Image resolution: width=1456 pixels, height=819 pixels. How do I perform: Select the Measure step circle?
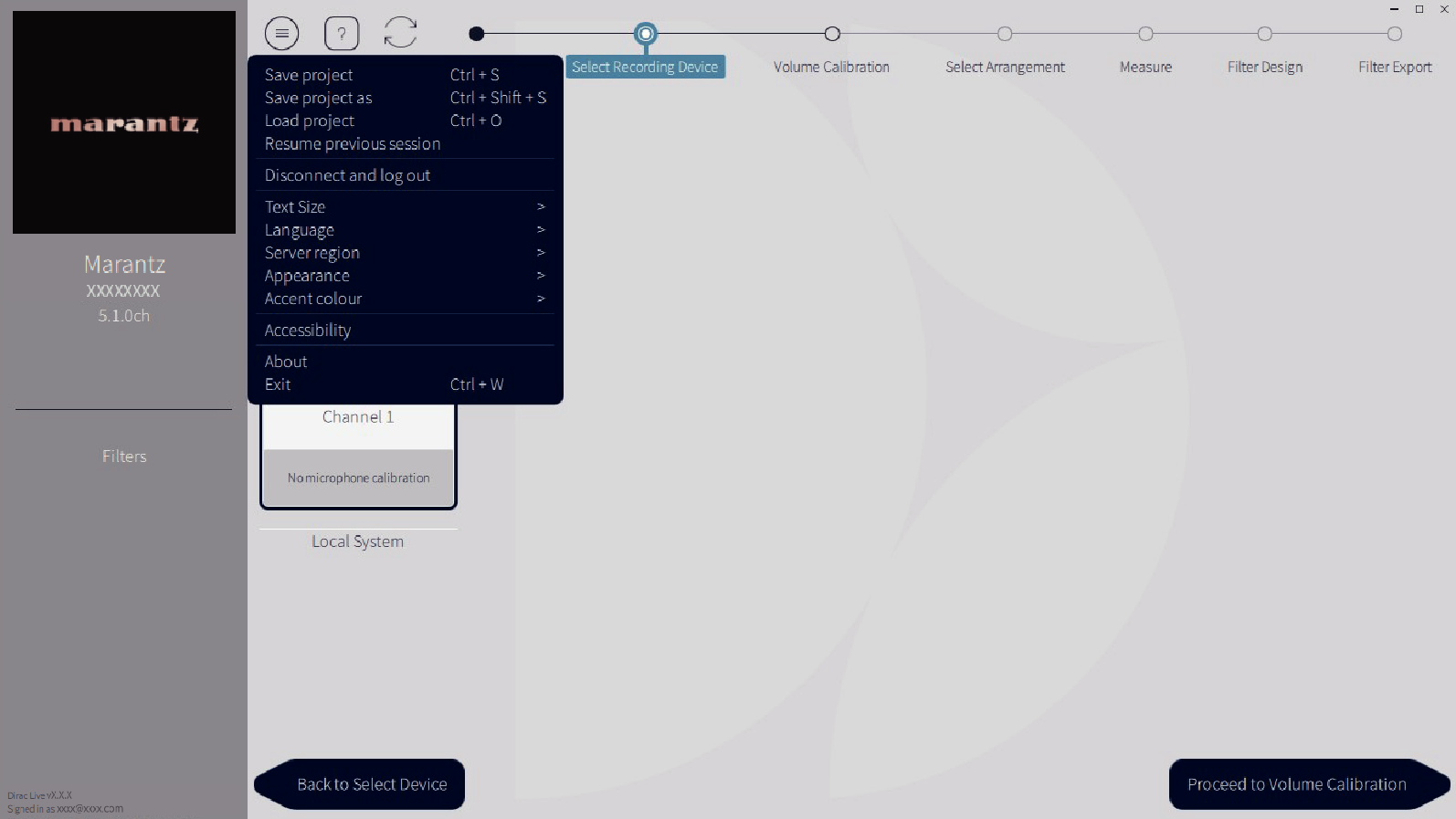(1145, 34)
